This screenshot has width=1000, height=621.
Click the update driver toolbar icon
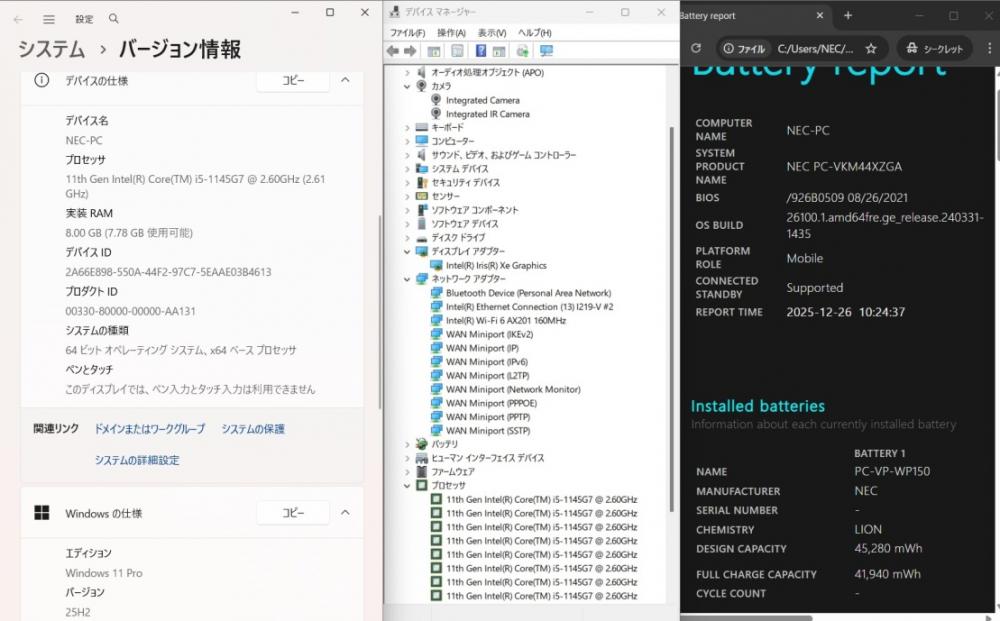point(522,51)
